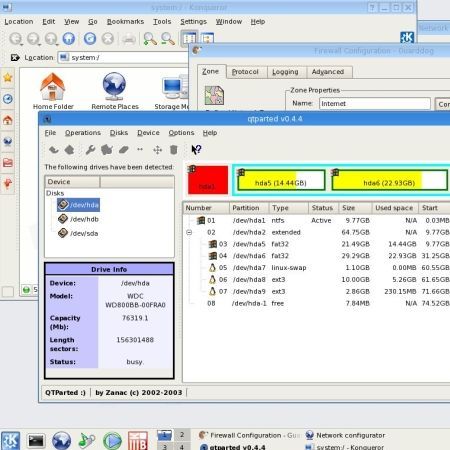Switch to the Protocol tab in Firewall Configuration
The image size is (450, 450).
[x=245, y=72]
